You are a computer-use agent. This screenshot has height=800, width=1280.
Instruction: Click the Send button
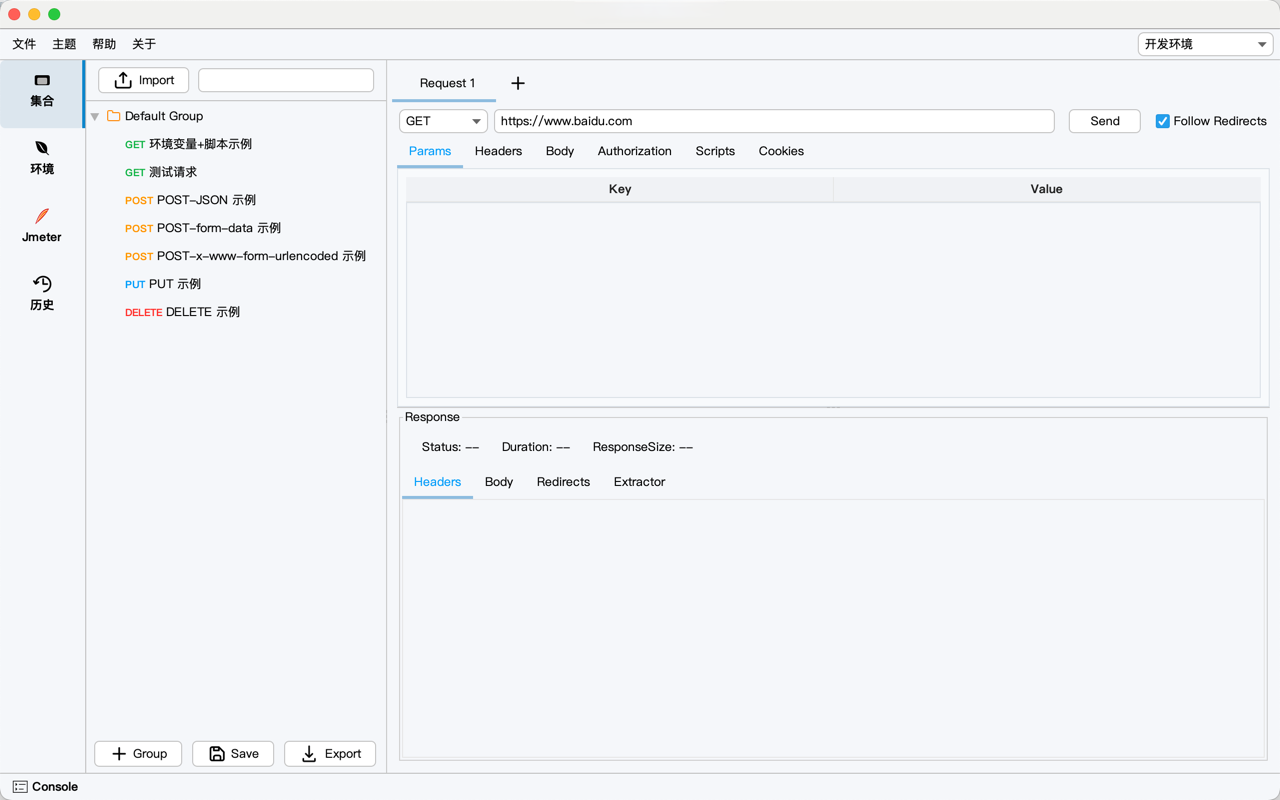[1105, 121]
